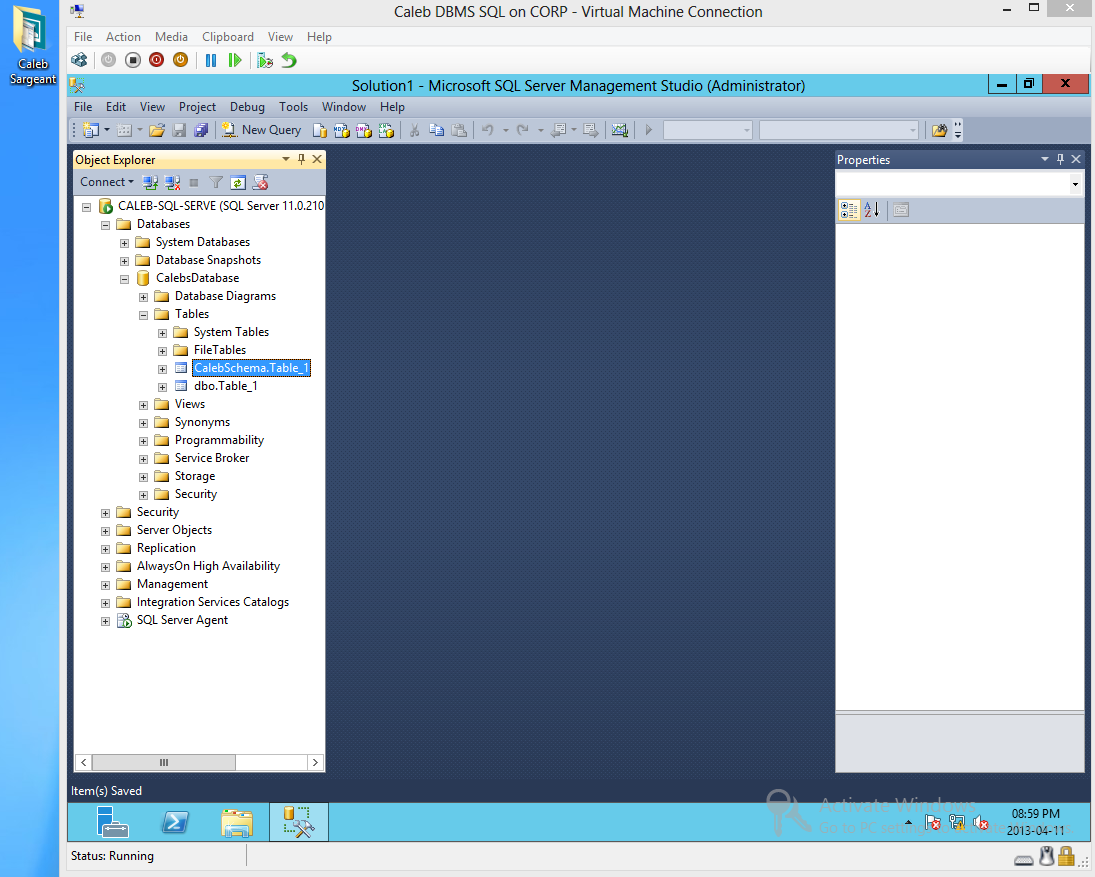Toggle auto-hide pin on Properties panel

[1060, 159]
